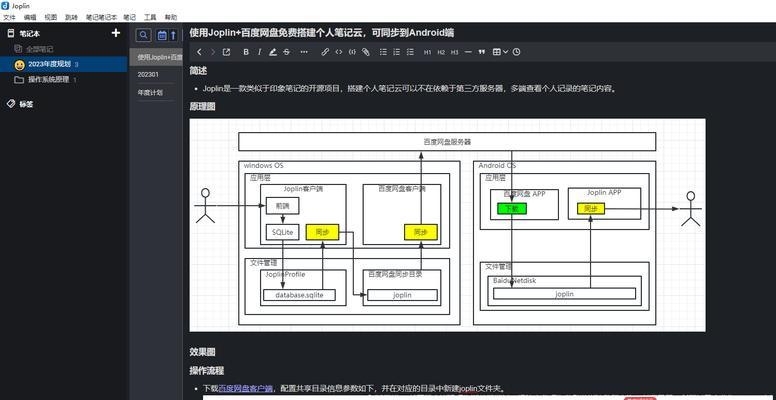Open the three-dot more formatting menu
Viewport: 776px width, 400px height.
pos(304,52)
